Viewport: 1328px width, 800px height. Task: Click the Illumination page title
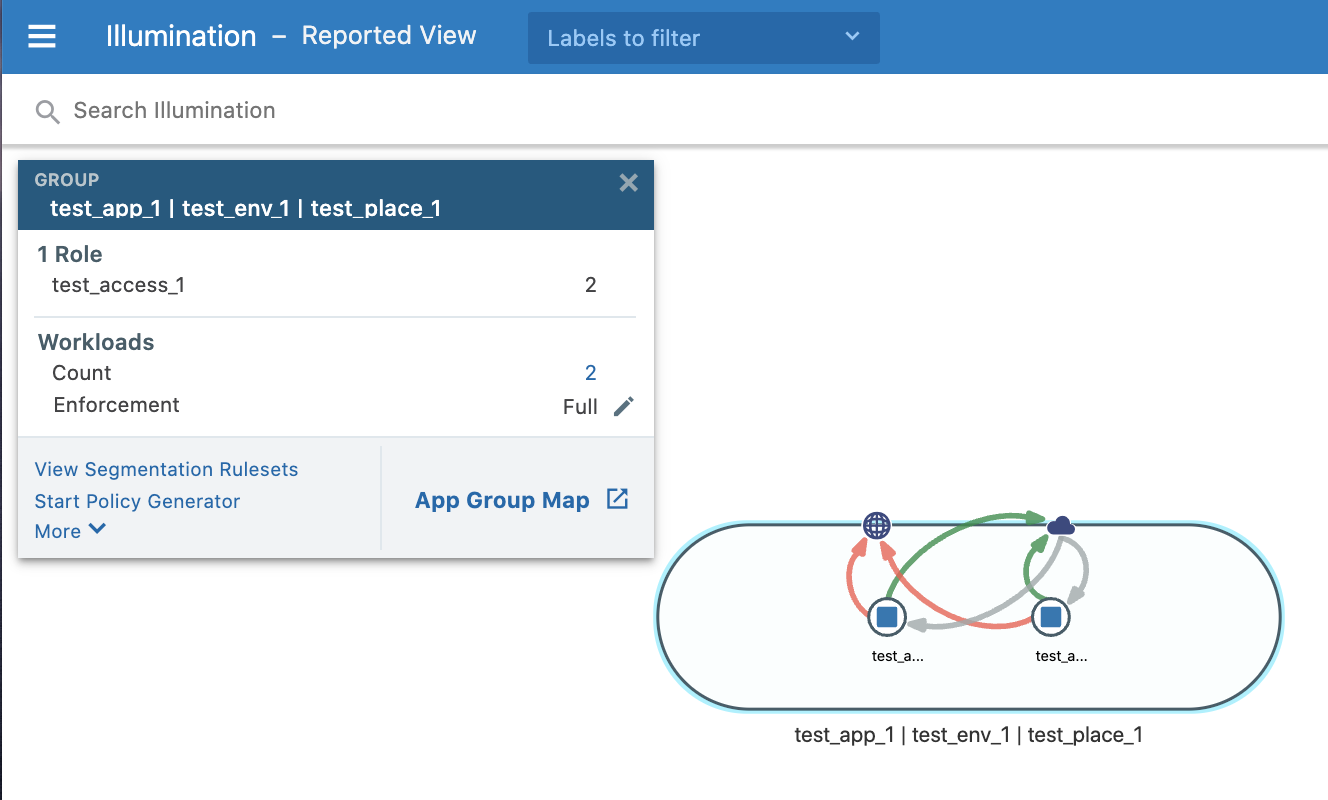tap(181, 37)
